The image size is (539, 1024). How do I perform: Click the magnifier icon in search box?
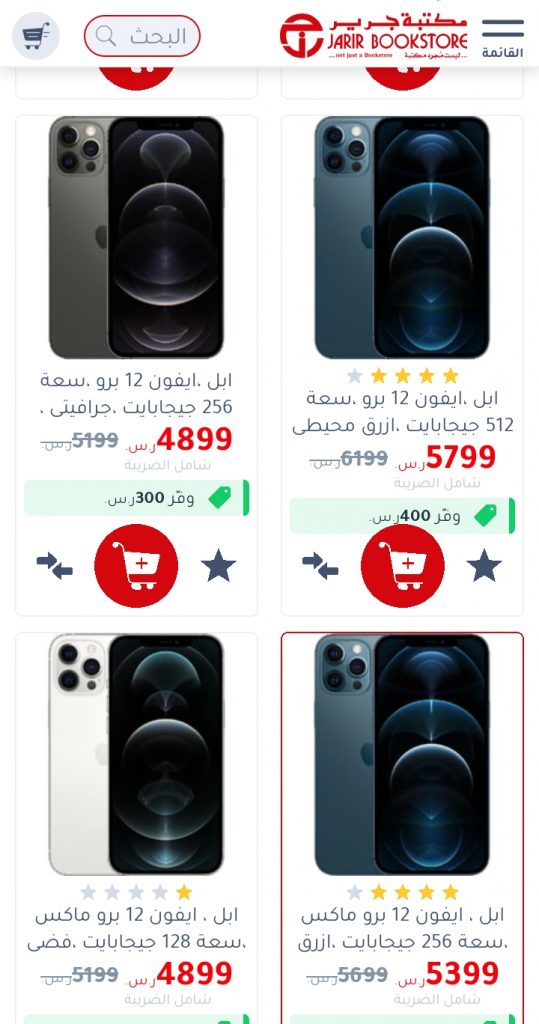pyautogui.click(x=106, y=36)
